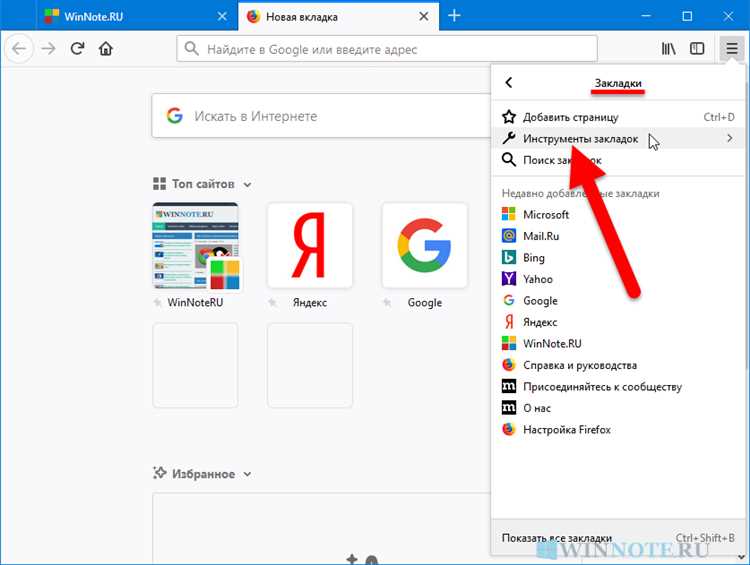Image resolution: width=750 pixels, height=565 pixels.
Task: Choose Добавить страницу menu entry
Action: 618,117
